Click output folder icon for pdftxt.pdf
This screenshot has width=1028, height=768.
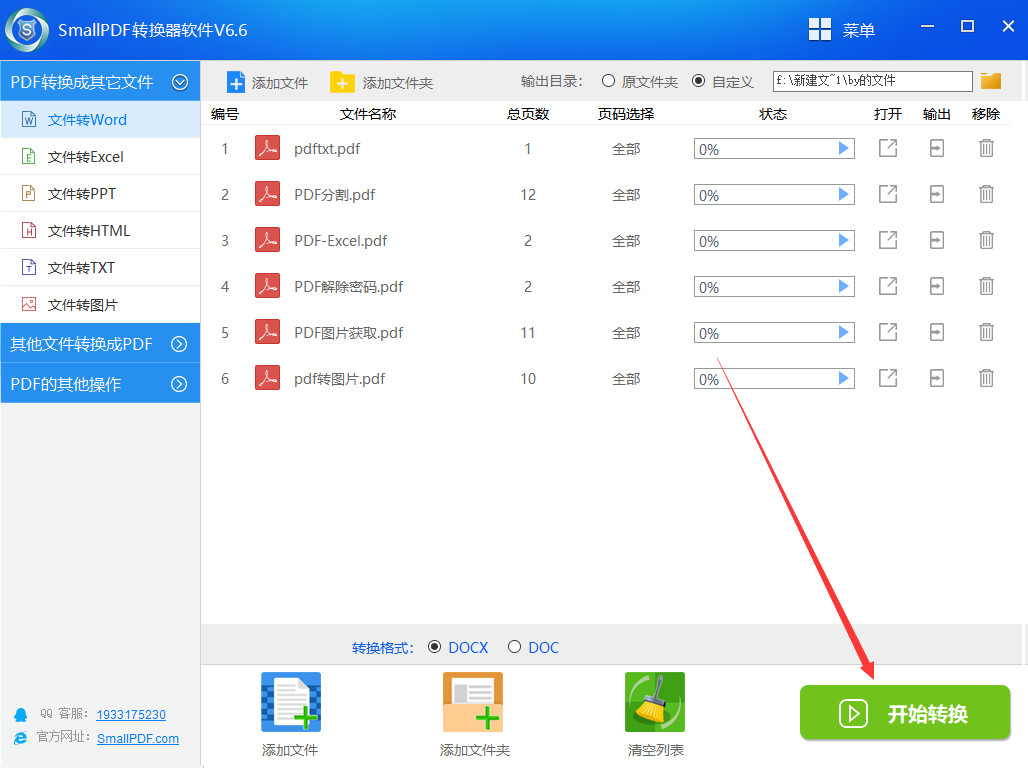pyautogui.click(x=937, y=148)
